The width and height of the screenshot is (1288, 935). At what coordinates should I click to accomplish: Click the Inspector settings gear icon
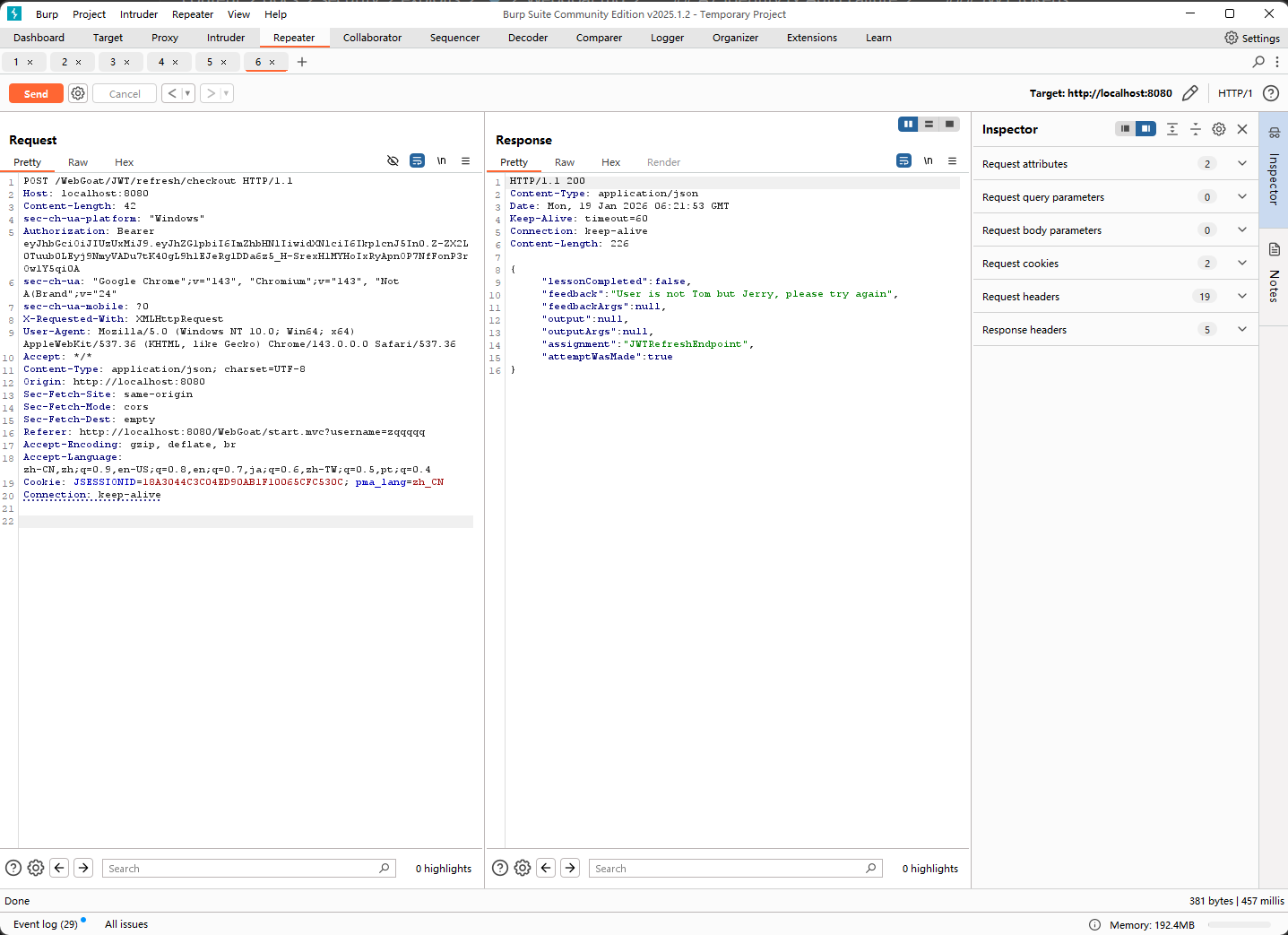pyautogui.click(x=1218, y=129)
